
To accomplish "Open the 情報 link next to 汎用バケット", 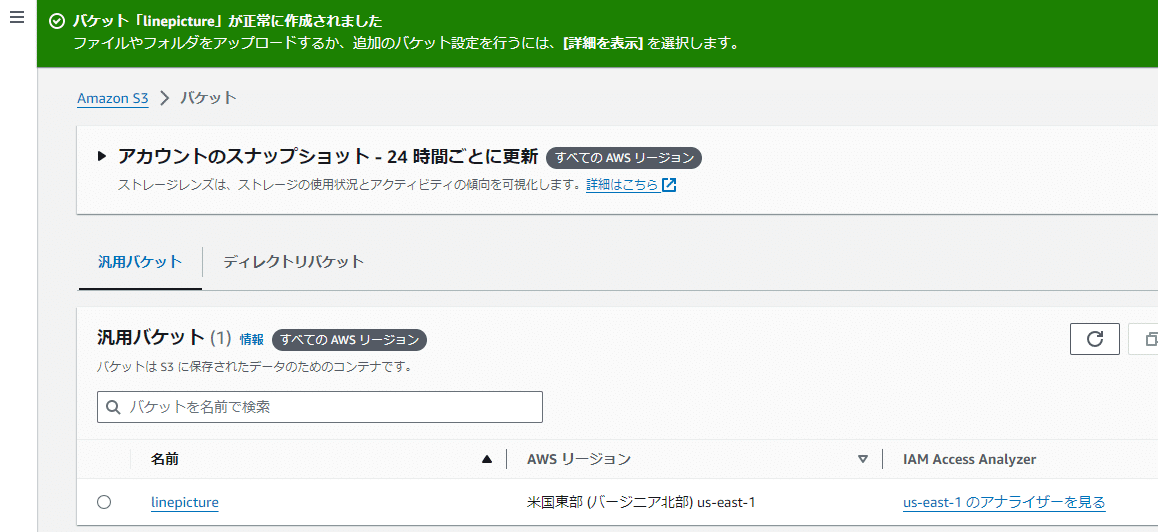I will [x=251, y=340].
